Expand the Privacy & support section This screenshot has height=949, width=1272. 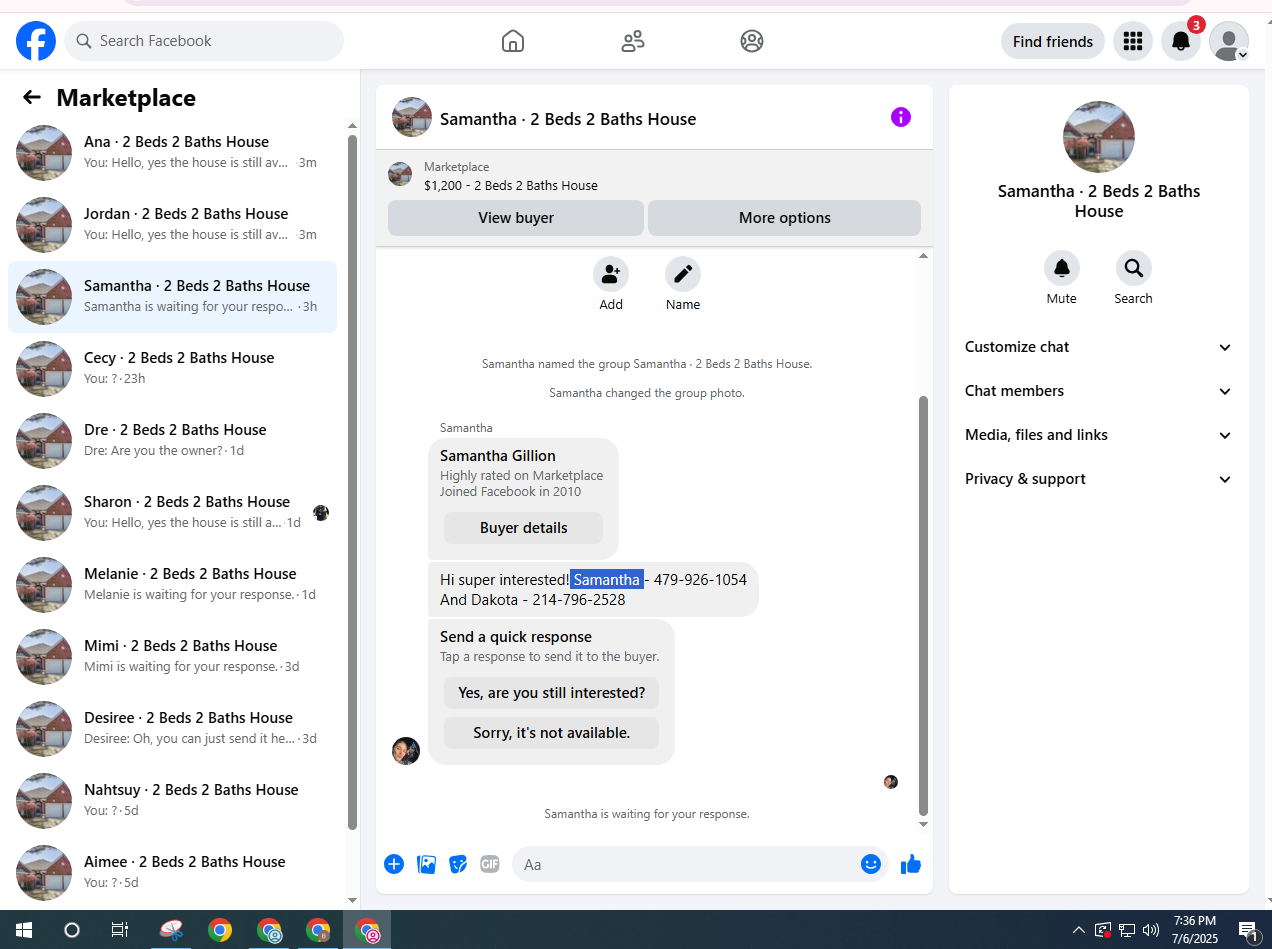pos(1099,479)
